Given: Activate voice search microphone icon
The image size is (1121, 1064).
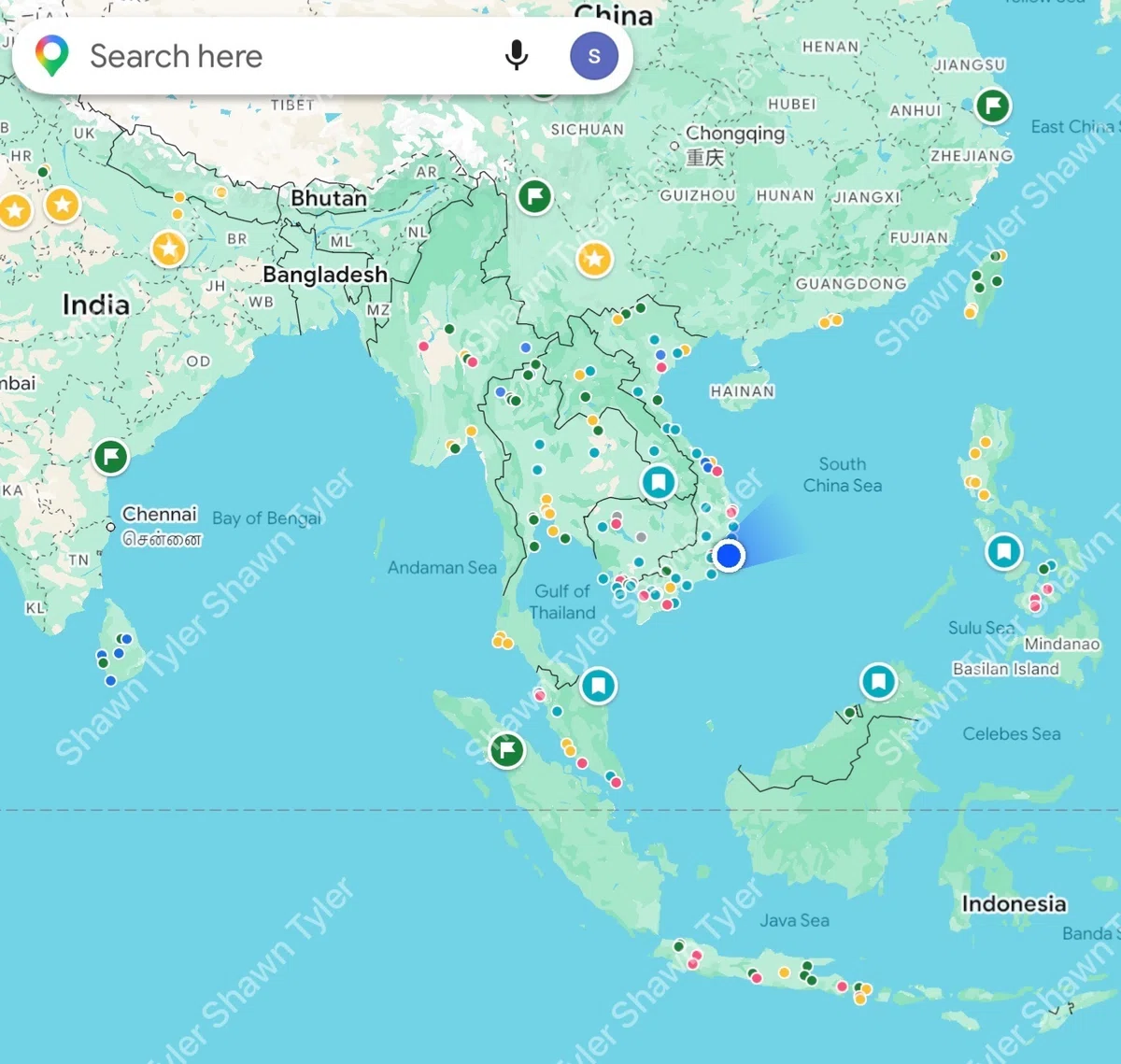Looking at the screenshot, I should coord(517,56).
